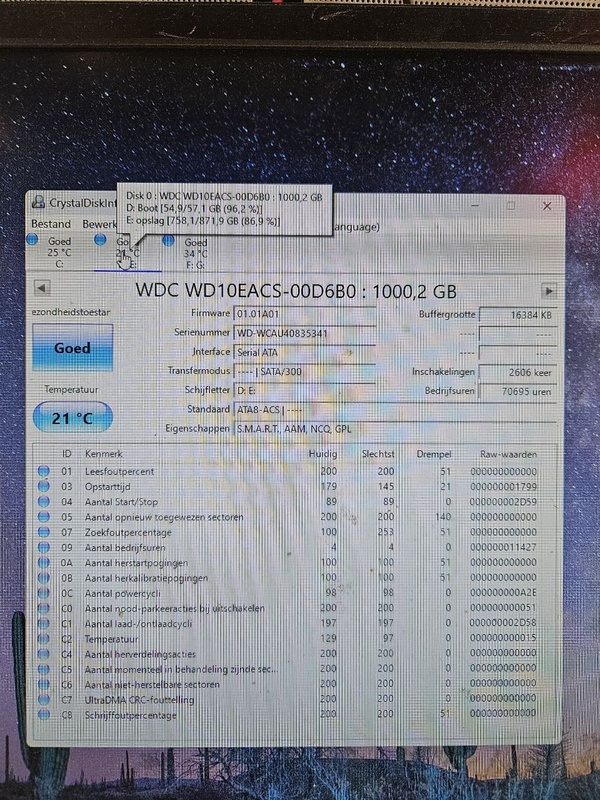
Task: Click status orb of Leesfoutpercent row
Action: (x=44, y=471)
